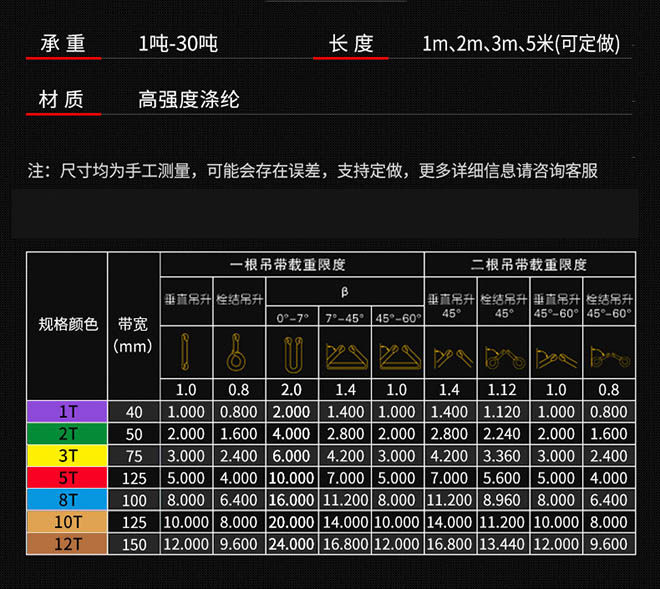This screenshot has width=660, height=589.
Task: Click the 带宽 (mm) column header
Action: point(133,334)
